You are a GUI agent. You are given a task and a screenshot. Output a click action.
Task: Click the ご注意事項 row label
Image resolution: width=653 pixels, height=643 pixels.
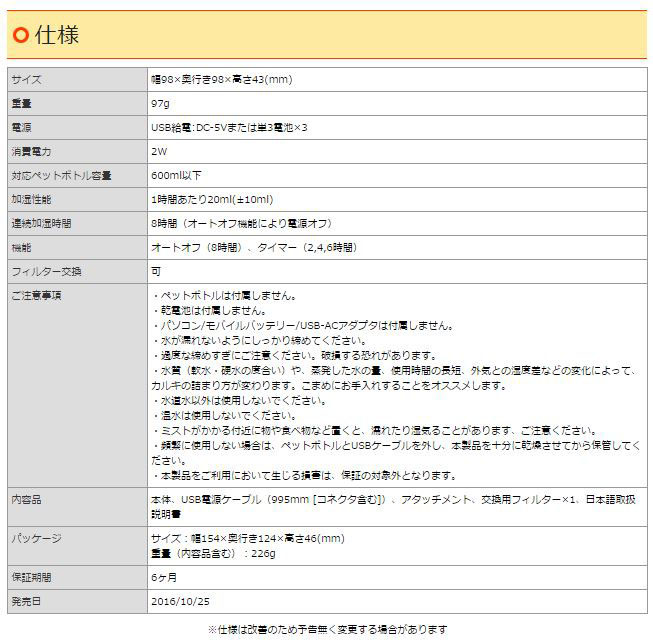click(37, 295)
